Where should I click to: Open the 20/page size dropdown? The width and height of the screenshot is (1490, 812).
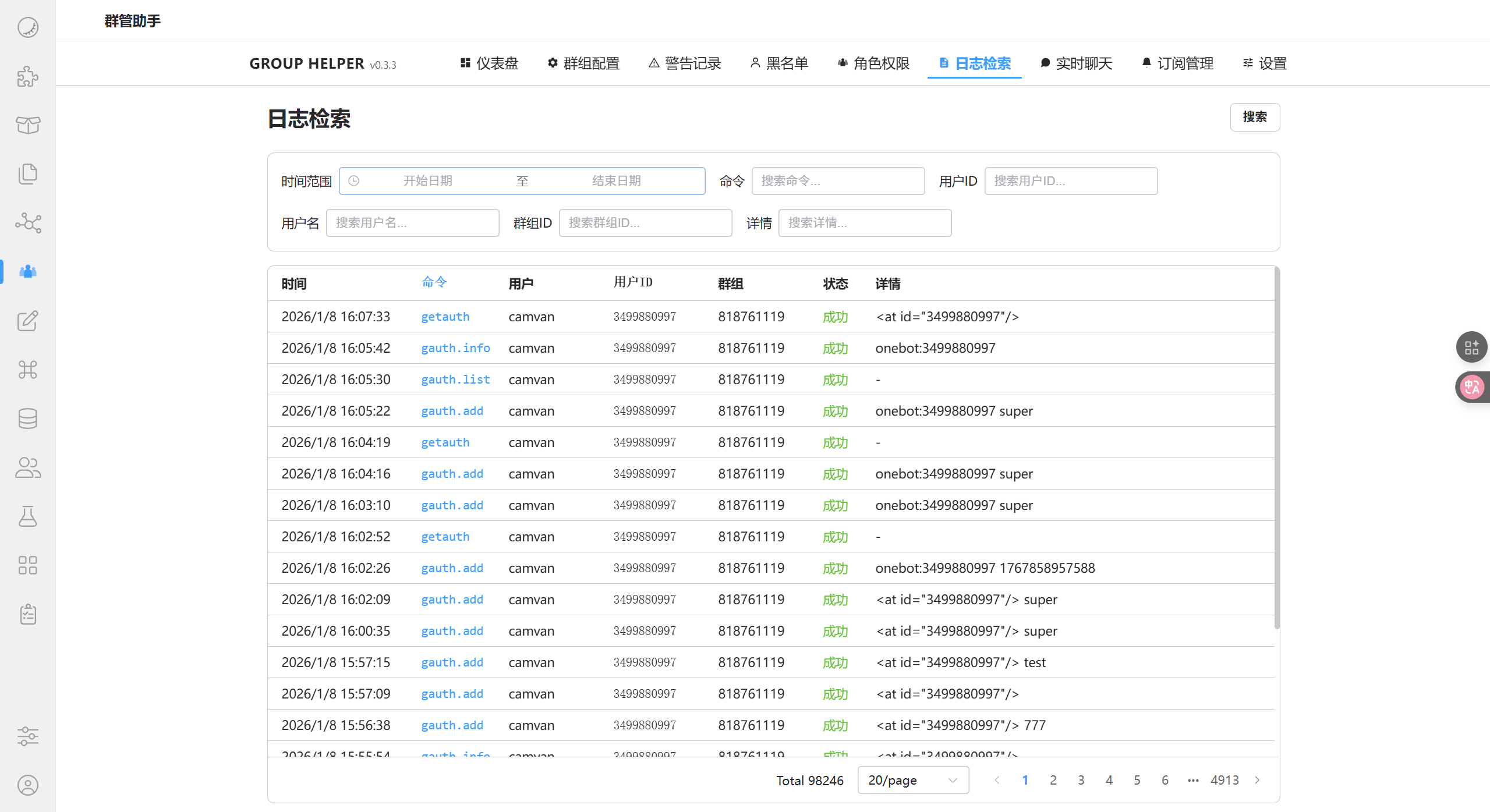(x=912, y=780)
